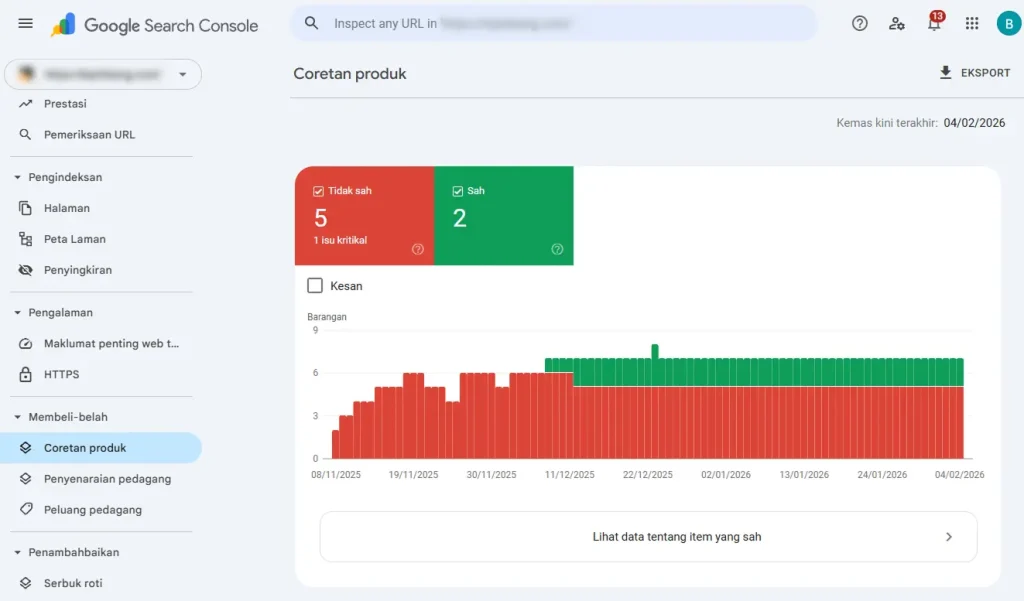Collapse the Membeli-belah section
This screenshot has width=1024, height=601.
[18, 417]
